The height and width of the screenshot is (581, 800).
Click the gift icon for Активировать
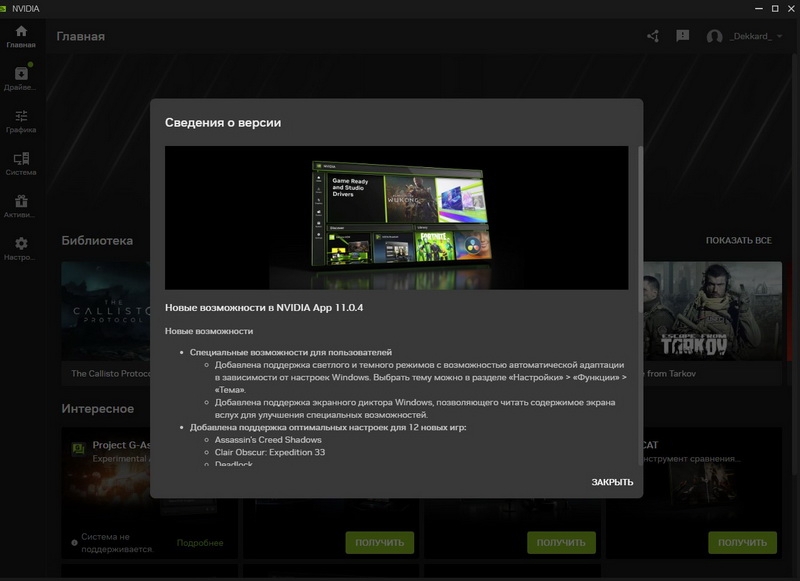tap(20, 202)
